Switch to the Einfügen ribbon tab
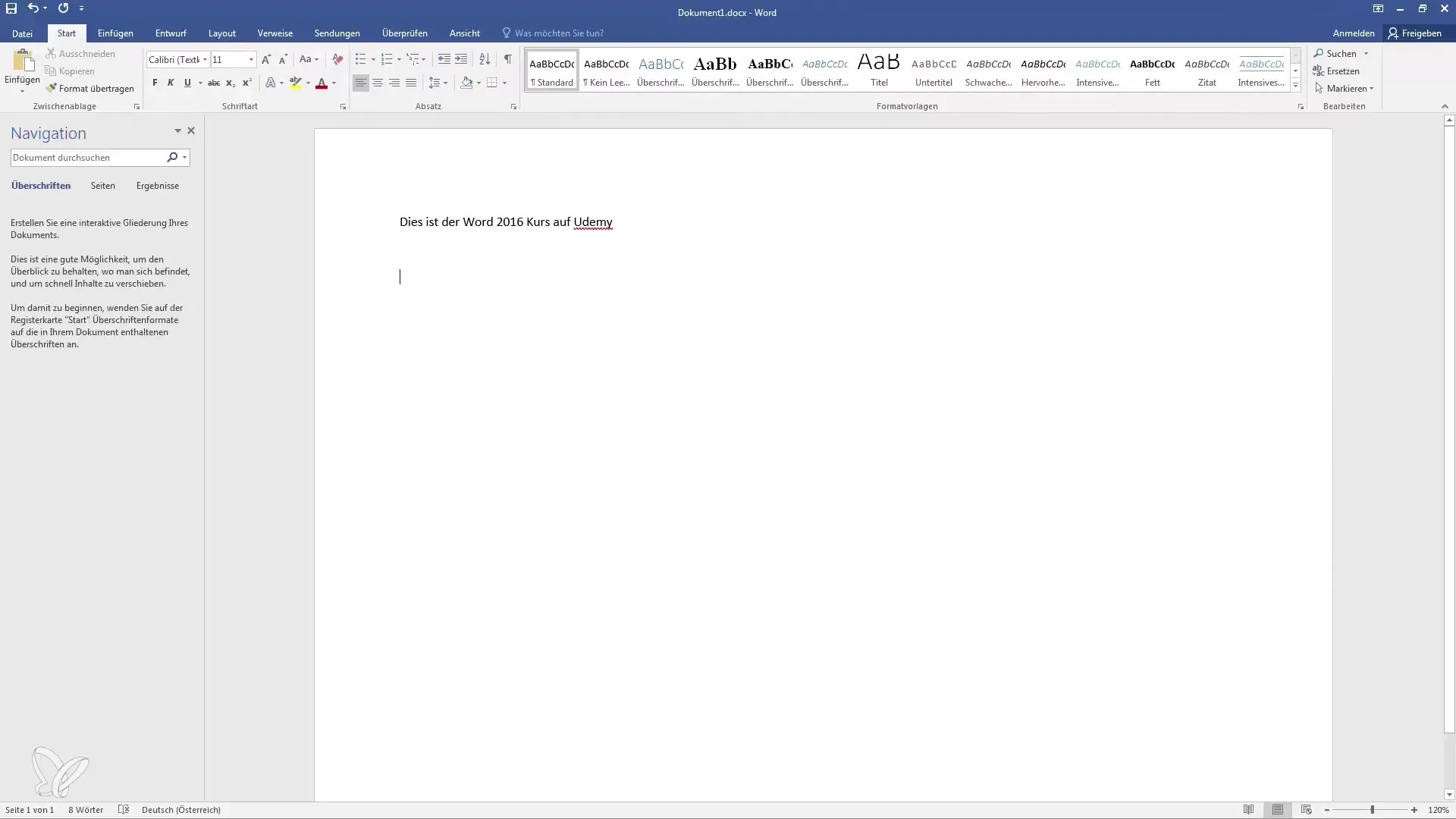 (115, 33)
